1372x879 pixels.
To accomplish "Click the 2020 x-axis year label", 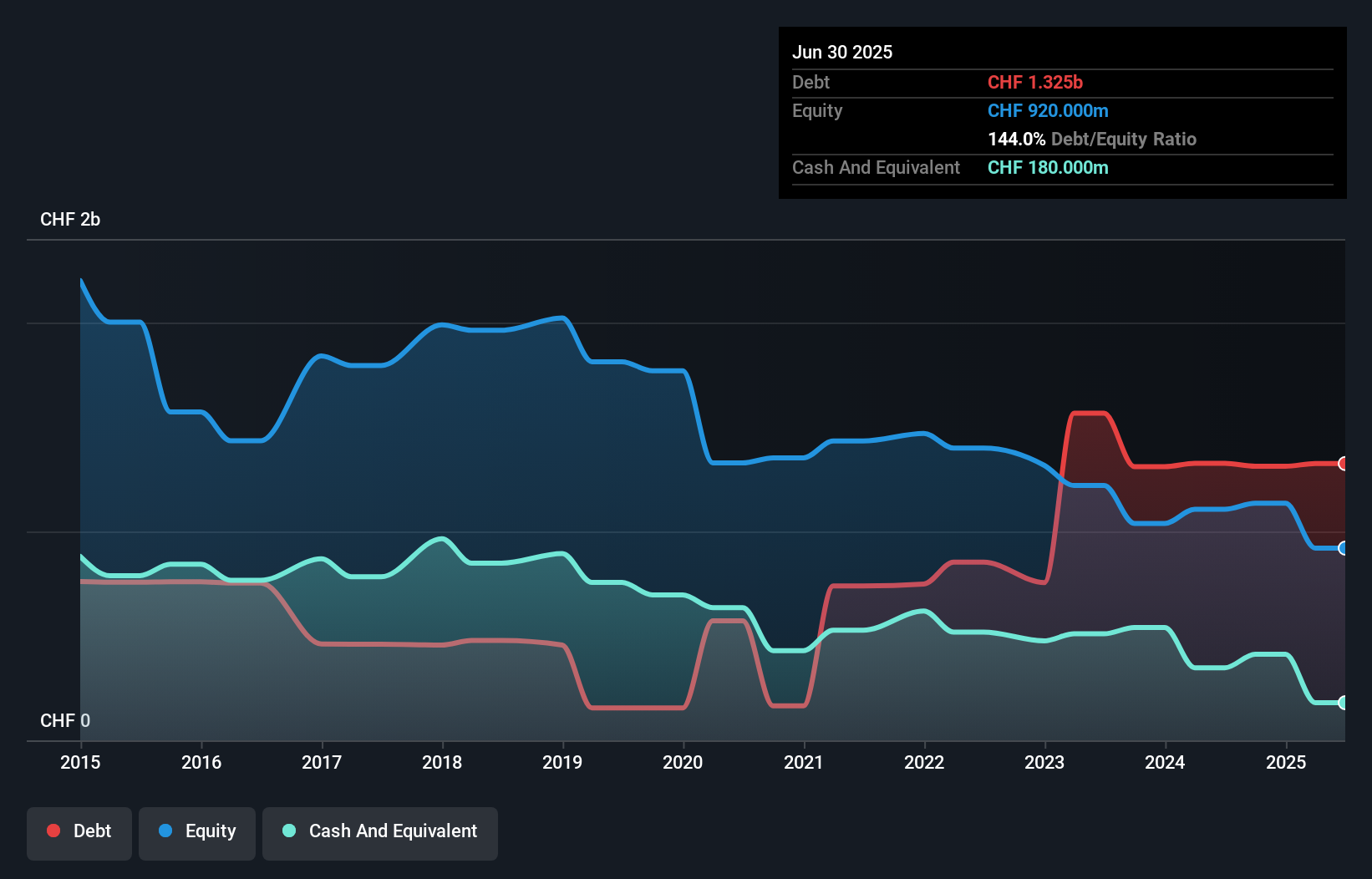I will (683, 762).
